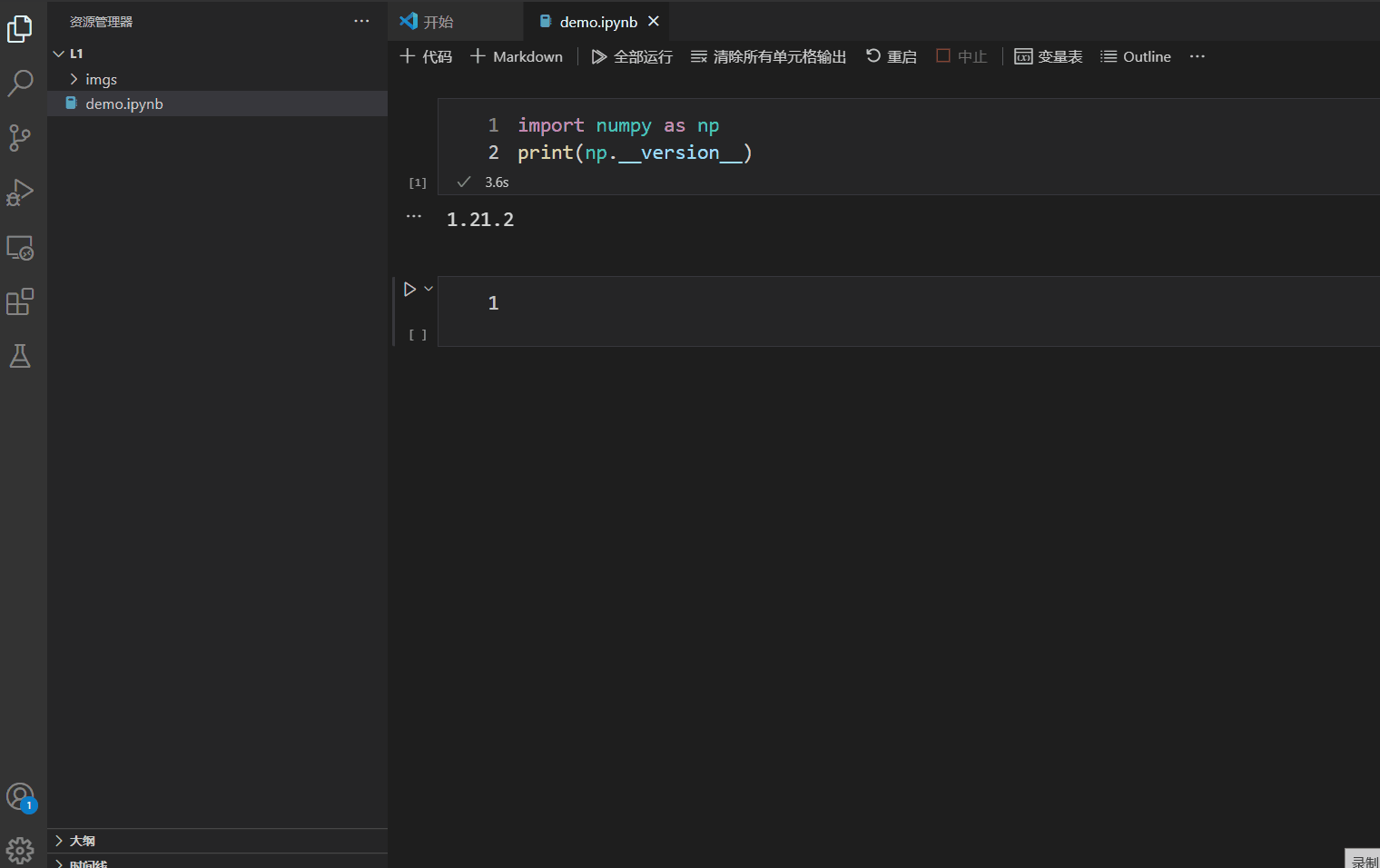Click the 资源管理器 panel title
Viewport: 1380px width, 868px height.
tap(101, 21)
